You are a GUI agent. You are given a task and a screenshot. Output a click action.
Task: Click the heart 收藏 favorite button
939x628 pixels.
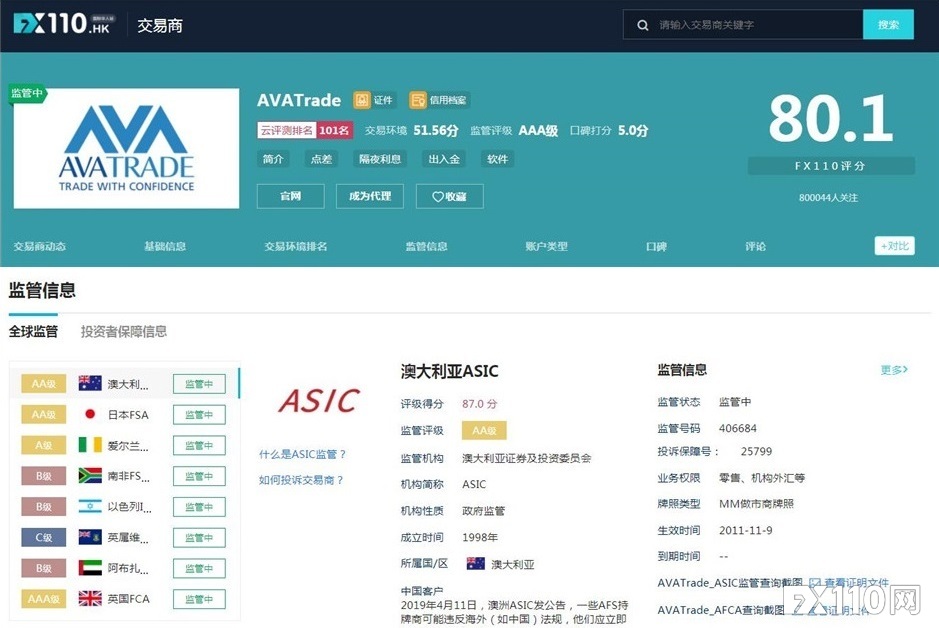449,196
